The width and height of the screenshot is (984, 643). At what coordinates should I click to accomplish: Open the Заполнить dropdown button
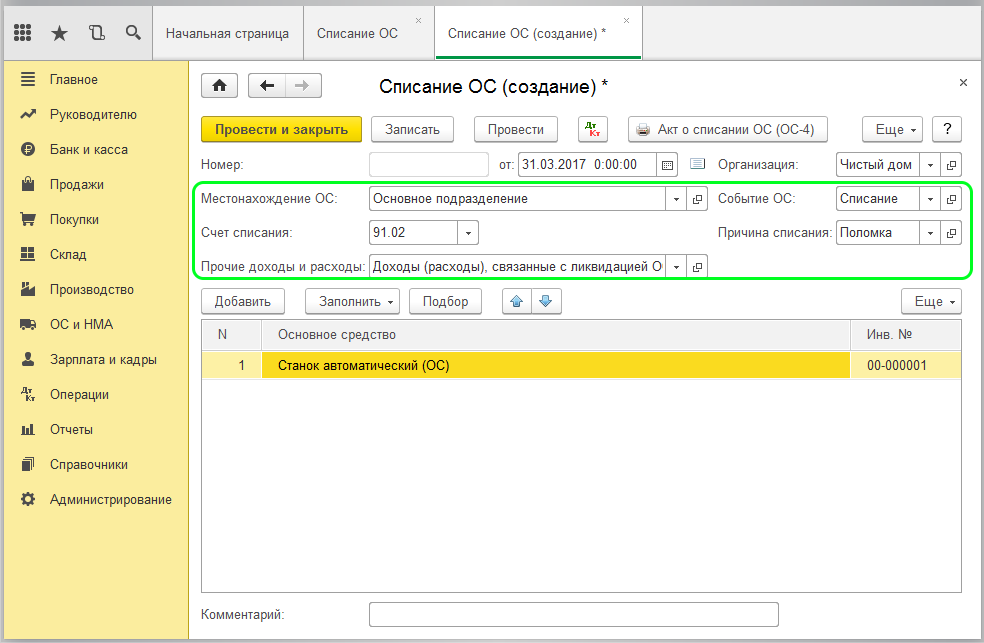pyautogui.click(x=358, y=301)
